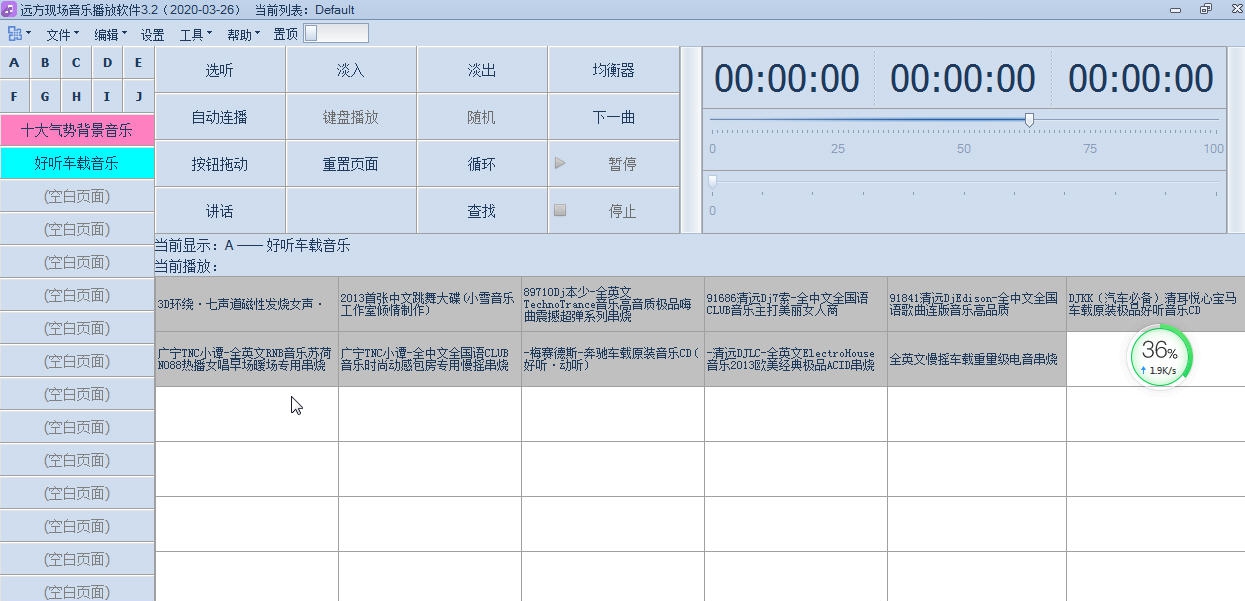Click the stop square icon beside 停止

tap(560, 210)
